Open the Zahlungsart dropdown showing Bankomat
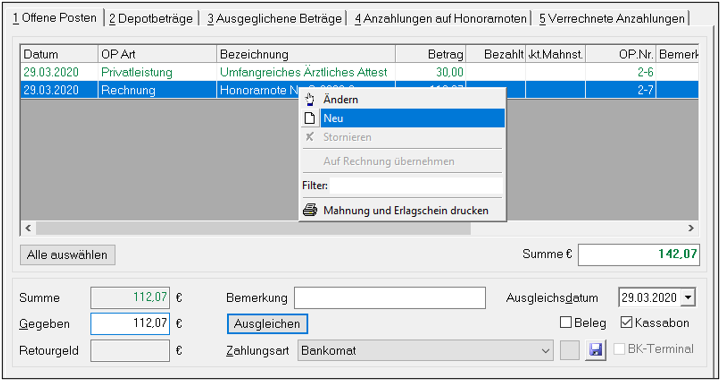The height and width of the screenshot is (381, 721). click(x=425, y=351)
